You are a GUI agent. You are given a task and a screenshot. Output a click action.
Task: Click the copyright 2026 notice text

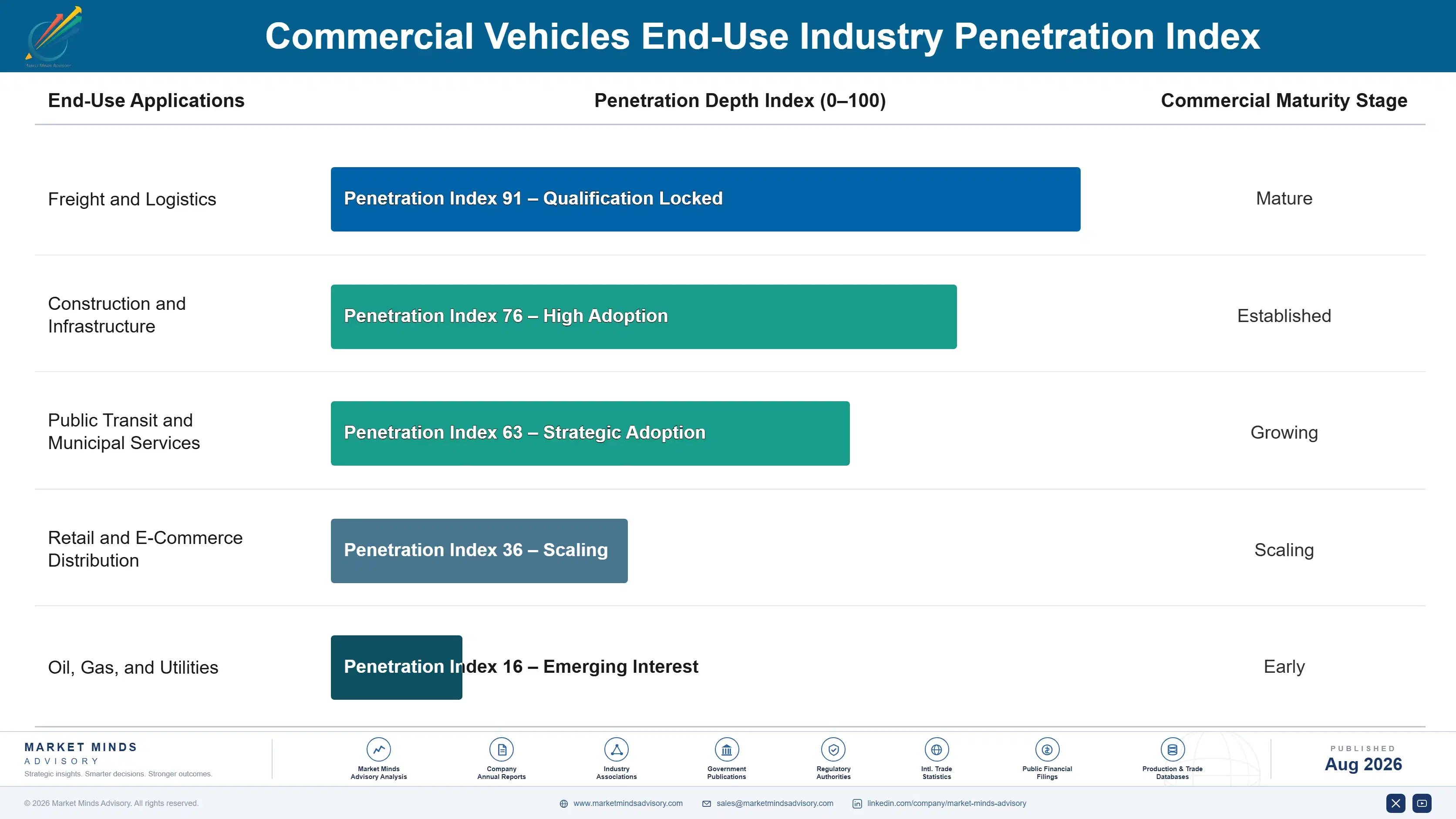[111, 803]
